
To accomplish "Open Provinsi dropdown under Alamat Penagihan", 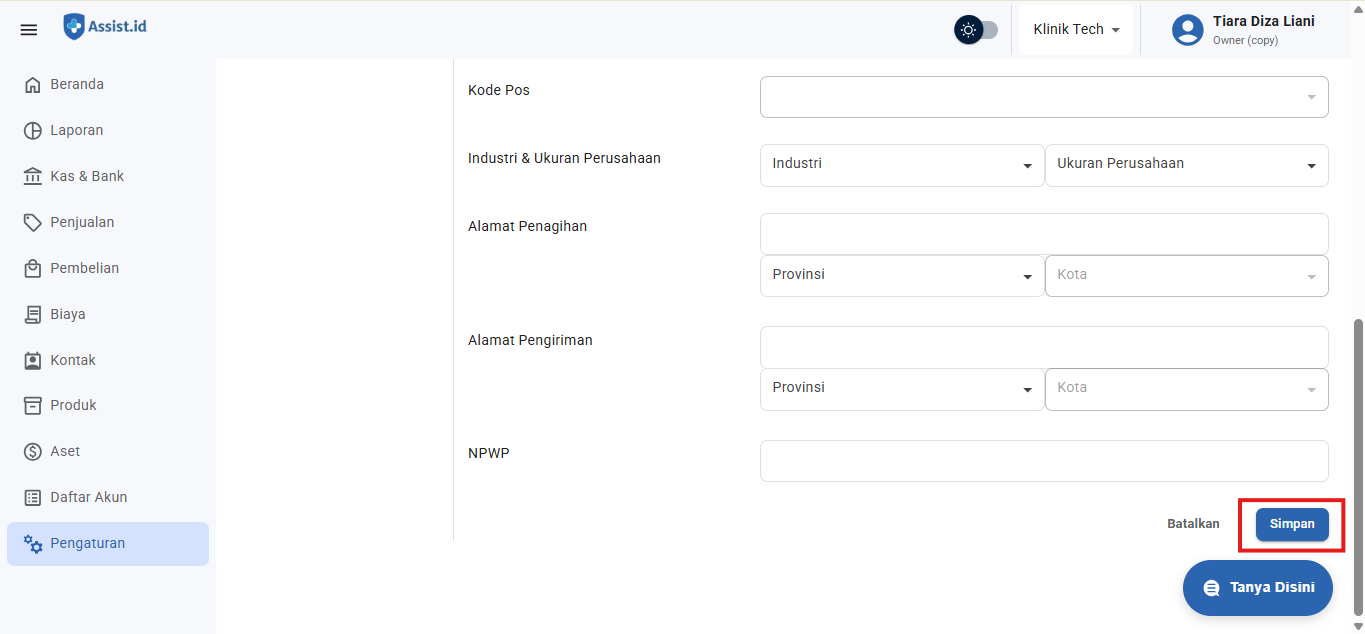I will 901,276.
